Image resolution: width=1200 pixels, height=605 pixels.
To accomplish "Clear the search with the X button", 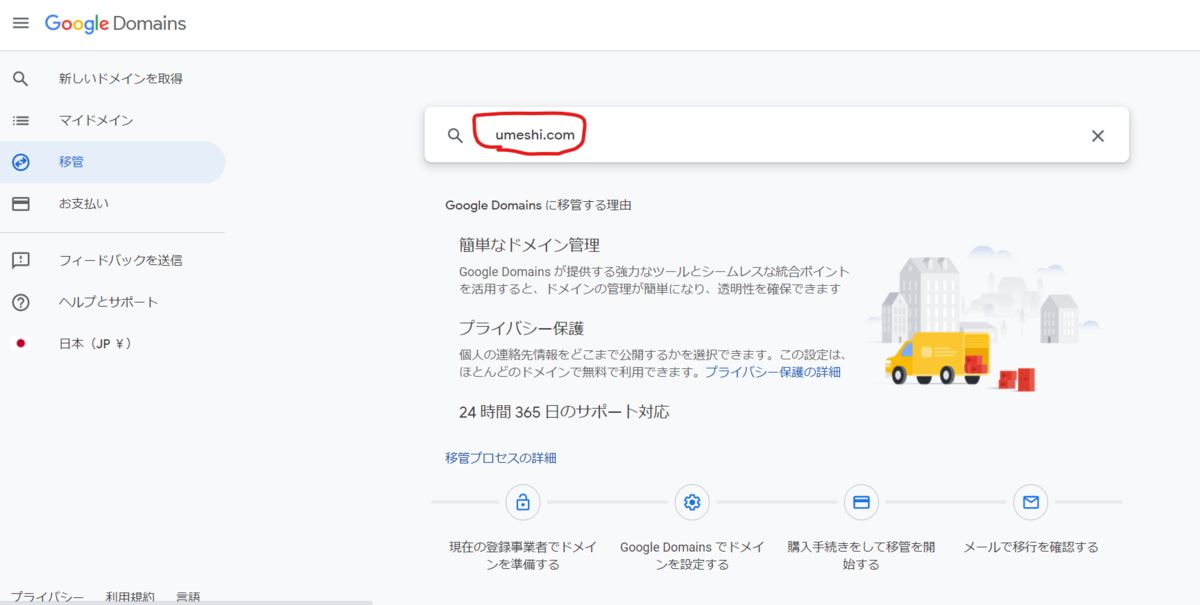I will (1097, 134).
